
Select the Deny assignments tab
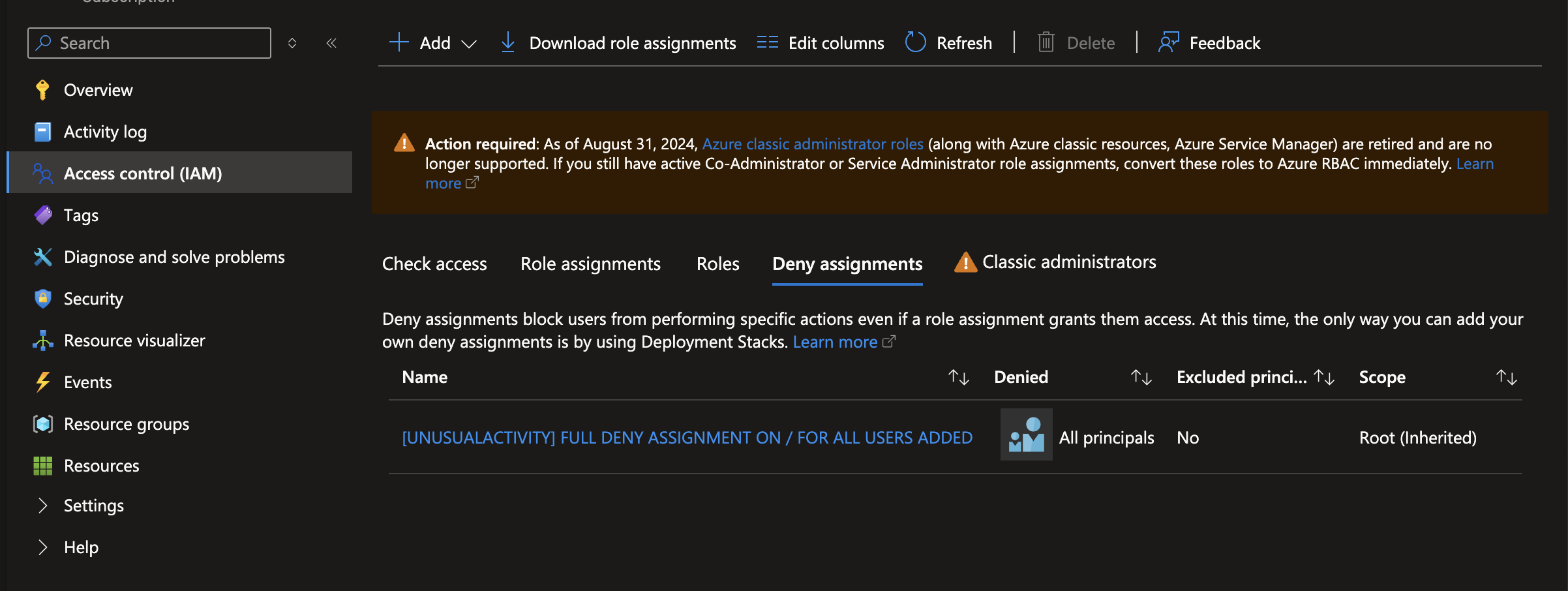pyautogui.click(x=847, y=264)
